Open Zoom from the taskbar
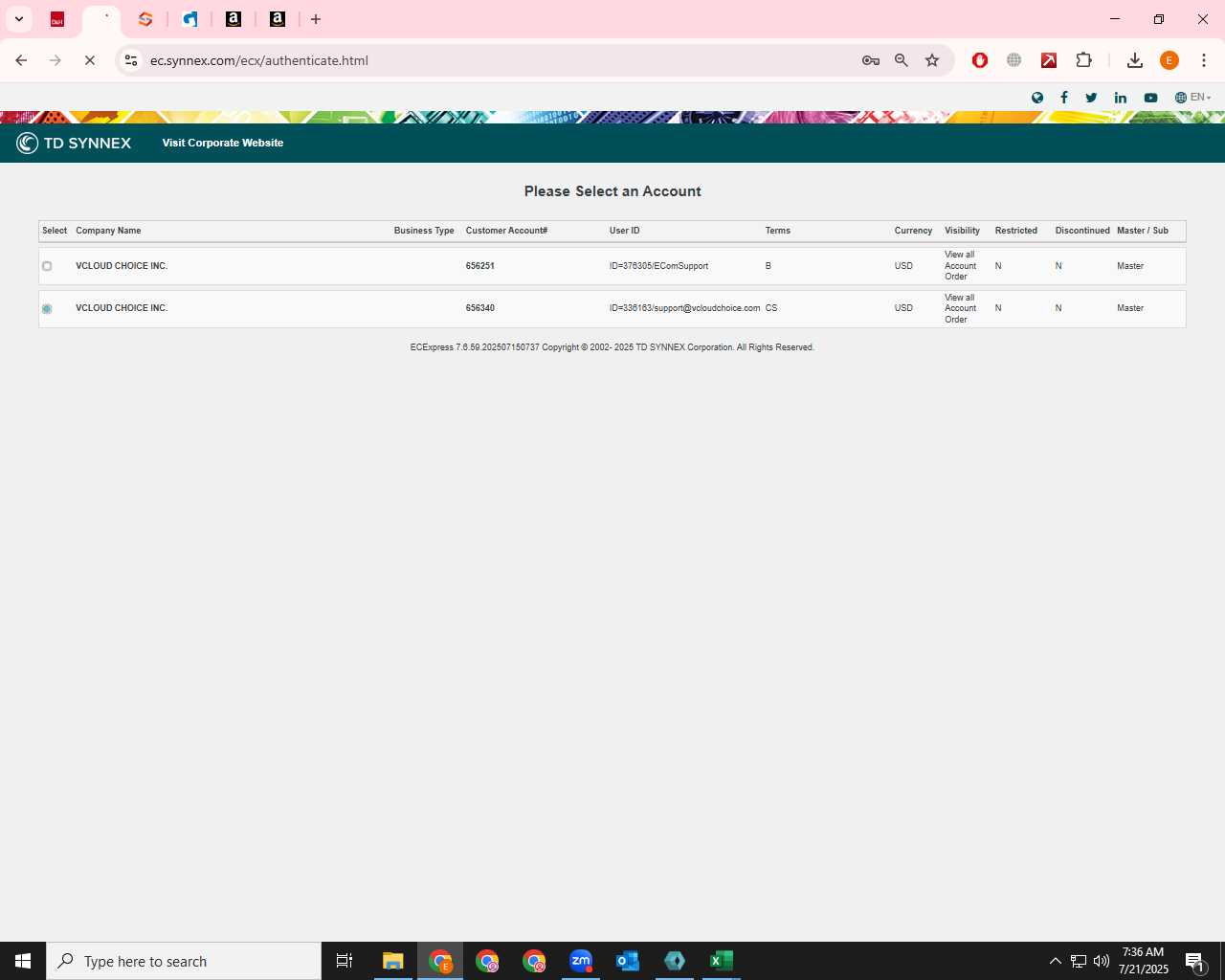The height and width of the screenshot is (980, 1225). [581, 961]
